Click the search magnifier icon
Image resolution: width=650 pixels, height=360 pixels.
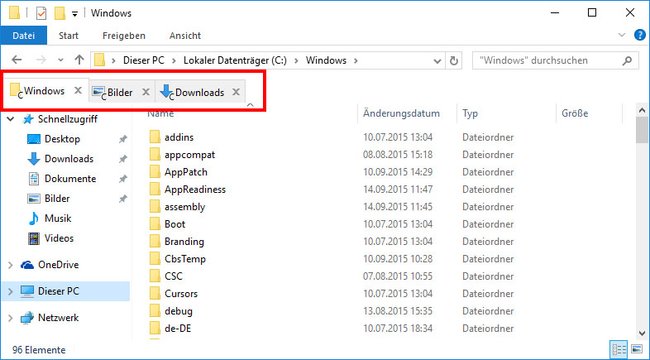[x=627, y=61]
